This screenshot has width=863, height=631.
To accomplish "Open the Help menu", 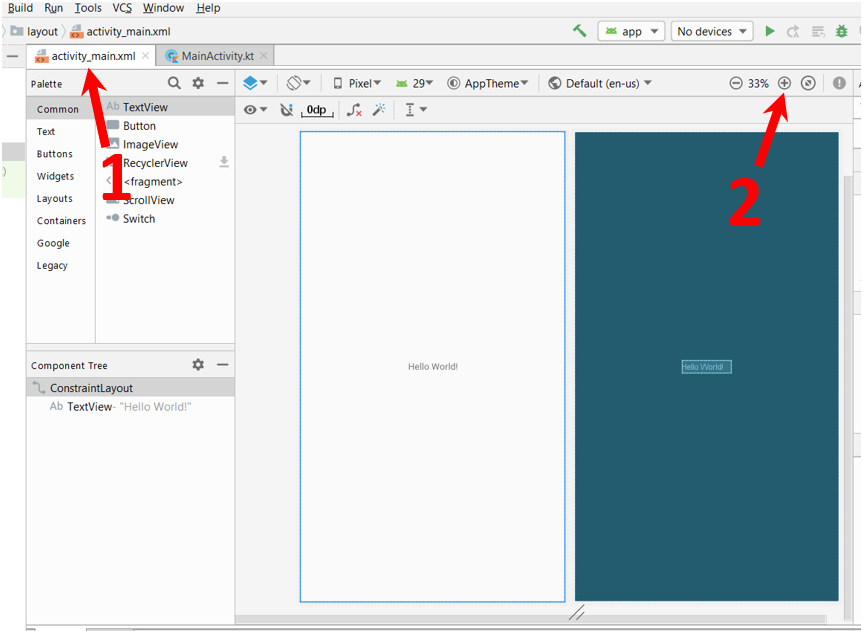I will coord(208,8).
